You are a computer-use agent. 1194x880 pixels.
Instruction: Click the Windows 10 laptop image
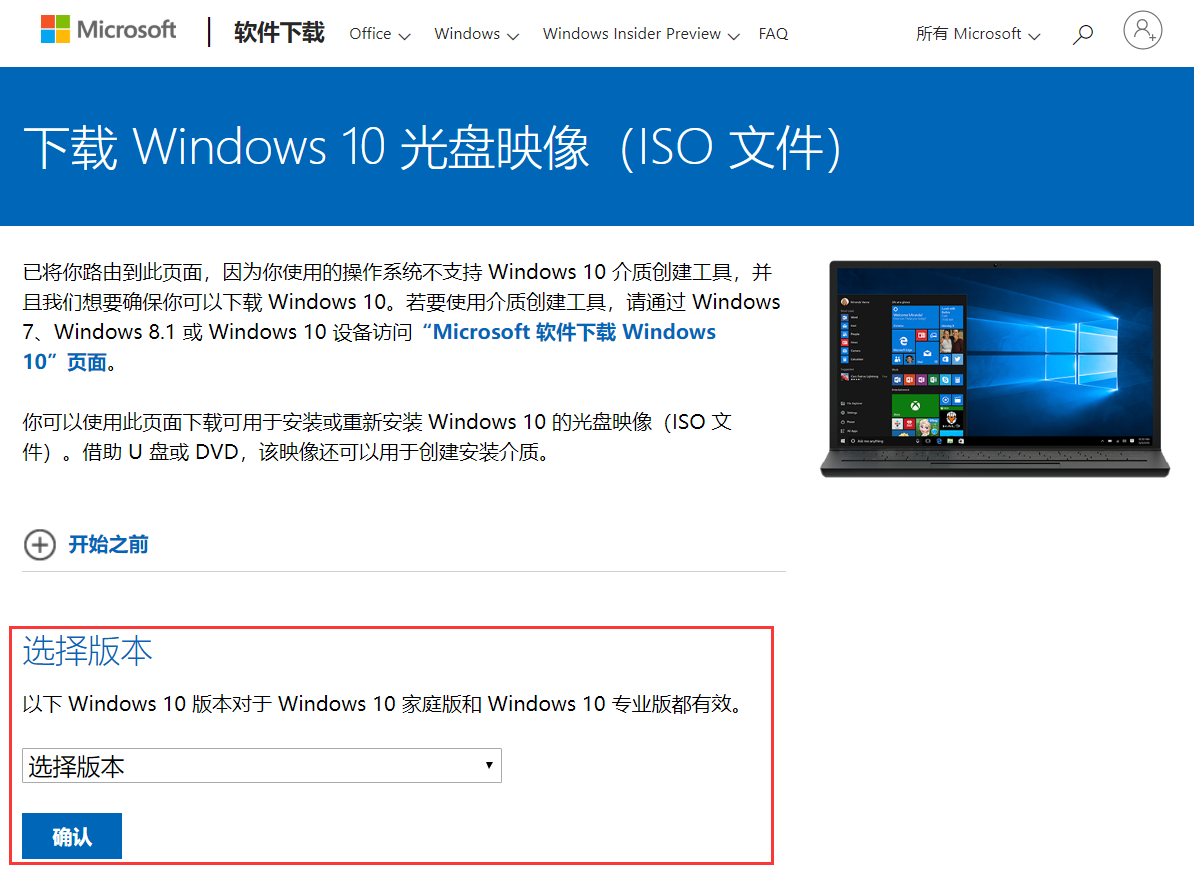pyautogui.click(x=994, y=369)
